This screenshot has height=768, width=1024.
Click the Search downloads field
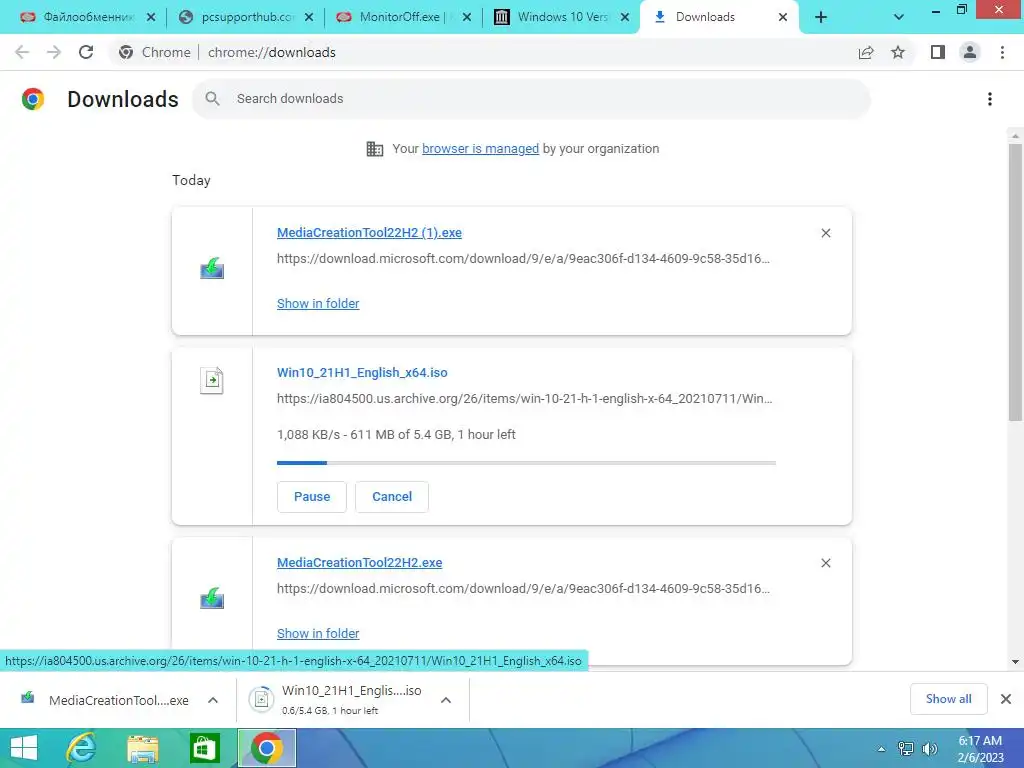pyautogui.click(x=531, y=99)
